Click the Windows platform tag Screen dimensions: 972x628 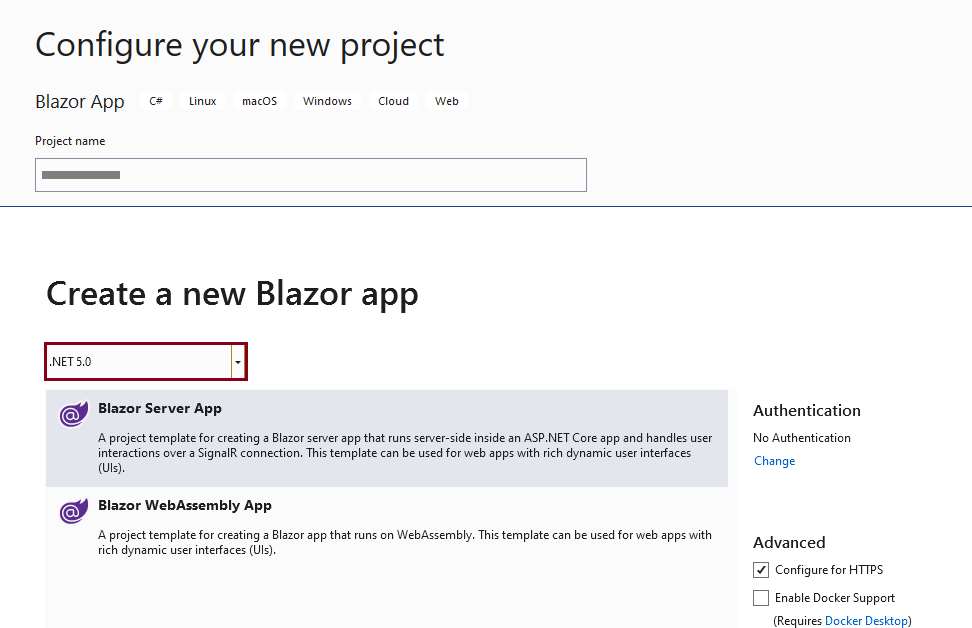(327, 101)
